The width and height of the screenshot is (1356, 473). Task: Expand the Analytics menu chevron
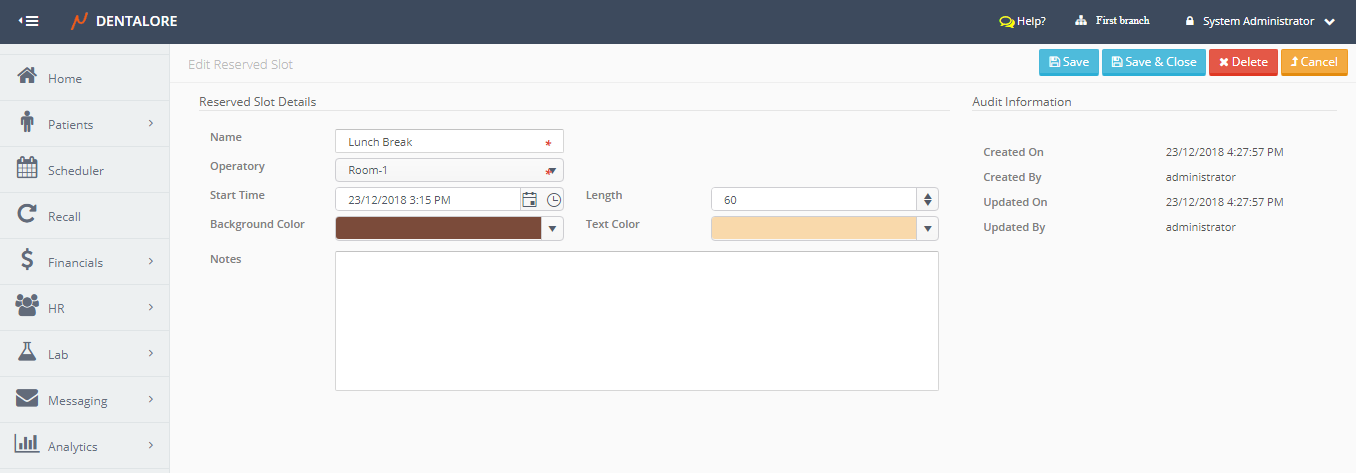(x=150, y=446)
